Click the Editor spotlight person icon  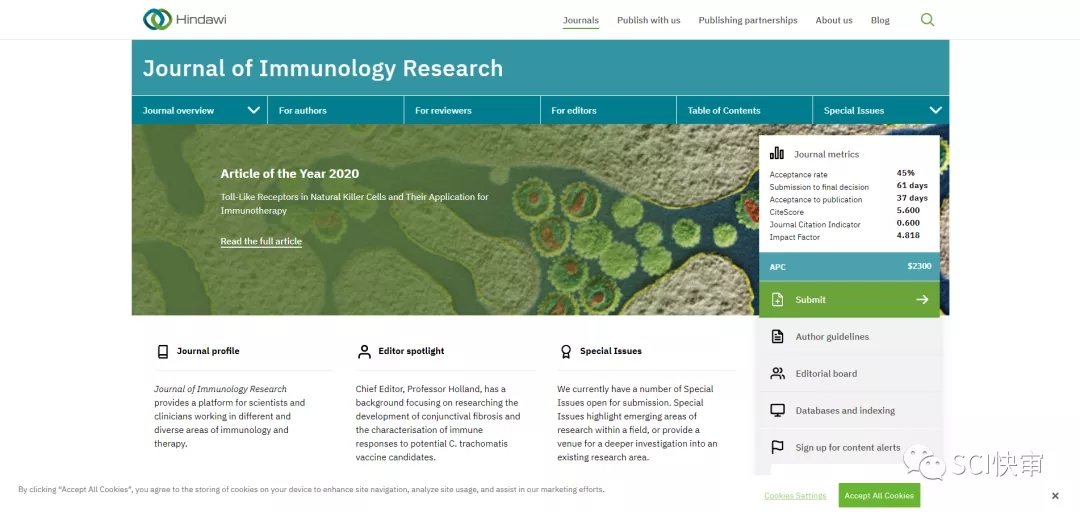[364, 352]
